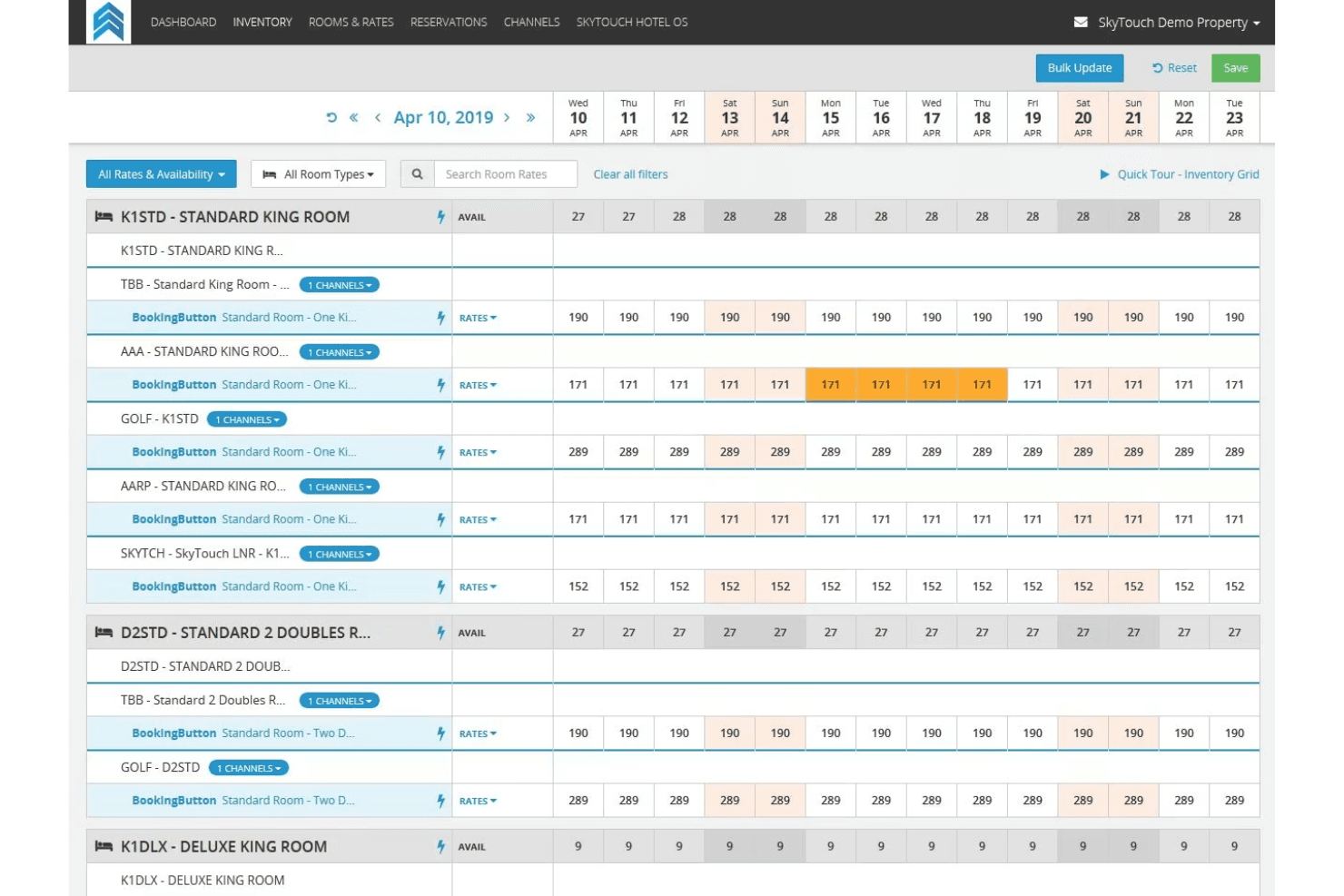This screenshot has height=896, width=1344.
Task: Jump back with double left arrows
Action: pyautogui.click(x=353, y=117)
